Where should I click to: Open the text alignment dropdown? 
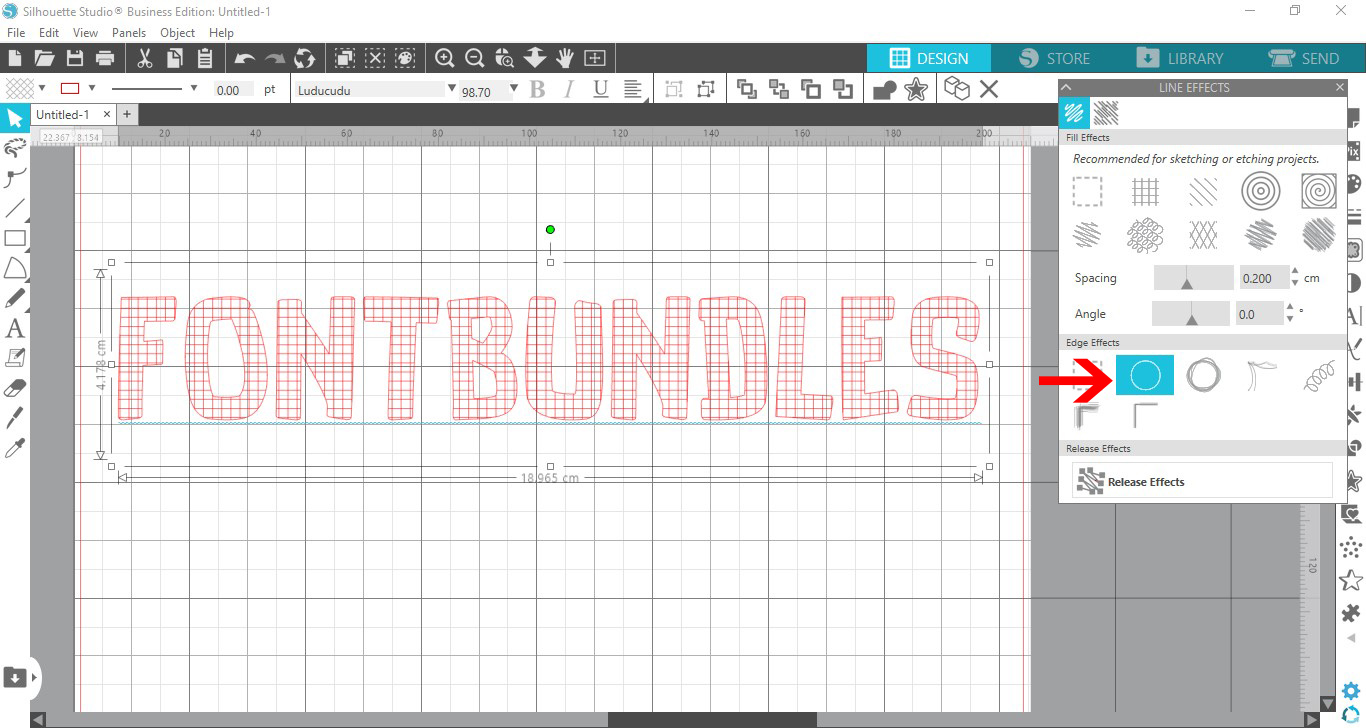tap(634, 89)
